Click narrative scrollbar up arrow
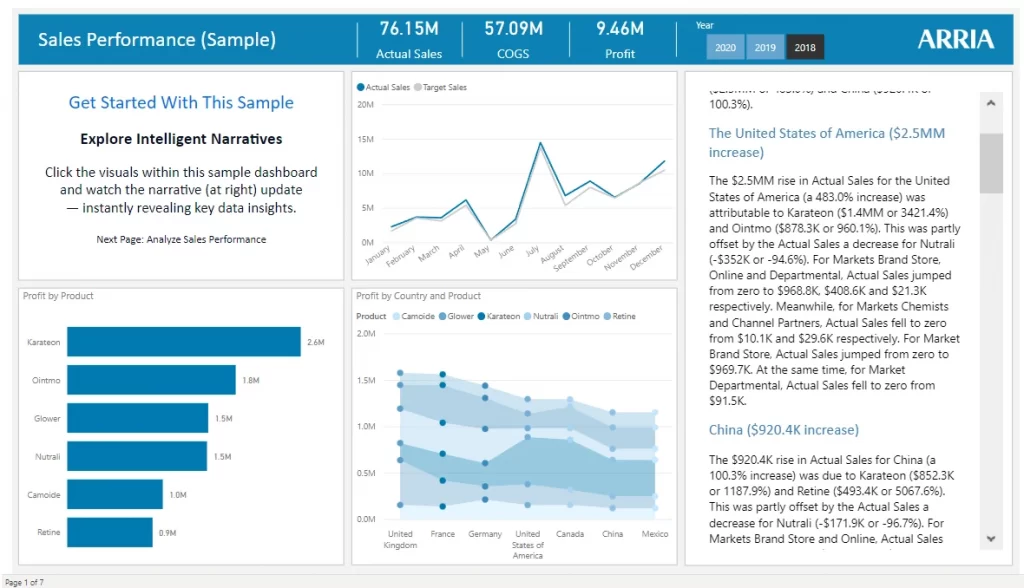 tap(991, 103)
